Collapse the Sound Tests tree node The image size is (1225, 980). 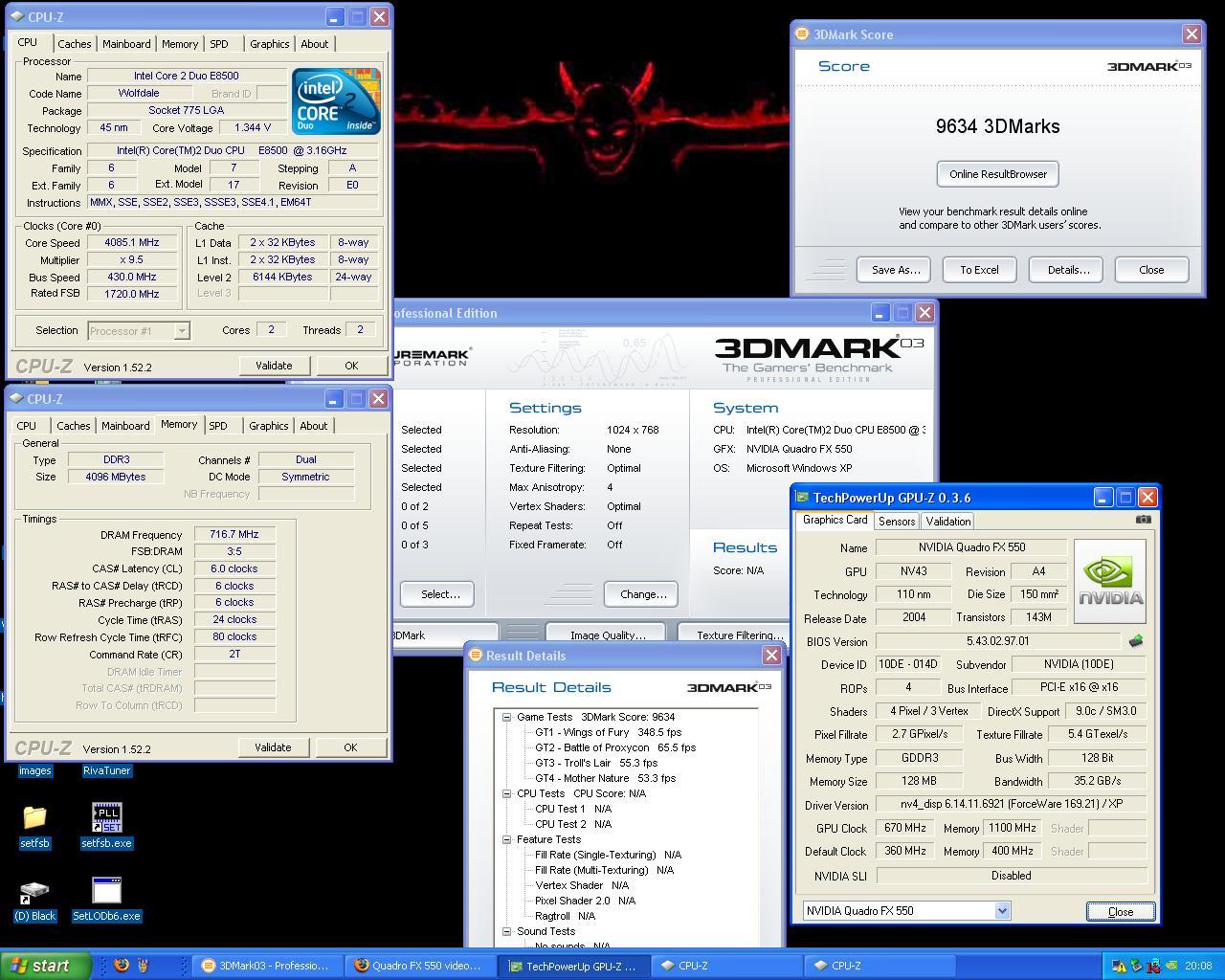507,931
